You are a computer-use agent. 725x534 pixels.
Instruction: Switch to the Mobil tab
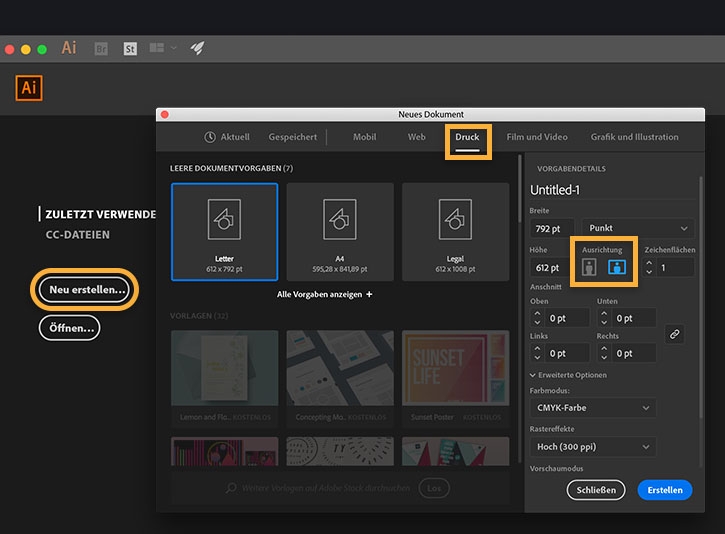[364, 137]
